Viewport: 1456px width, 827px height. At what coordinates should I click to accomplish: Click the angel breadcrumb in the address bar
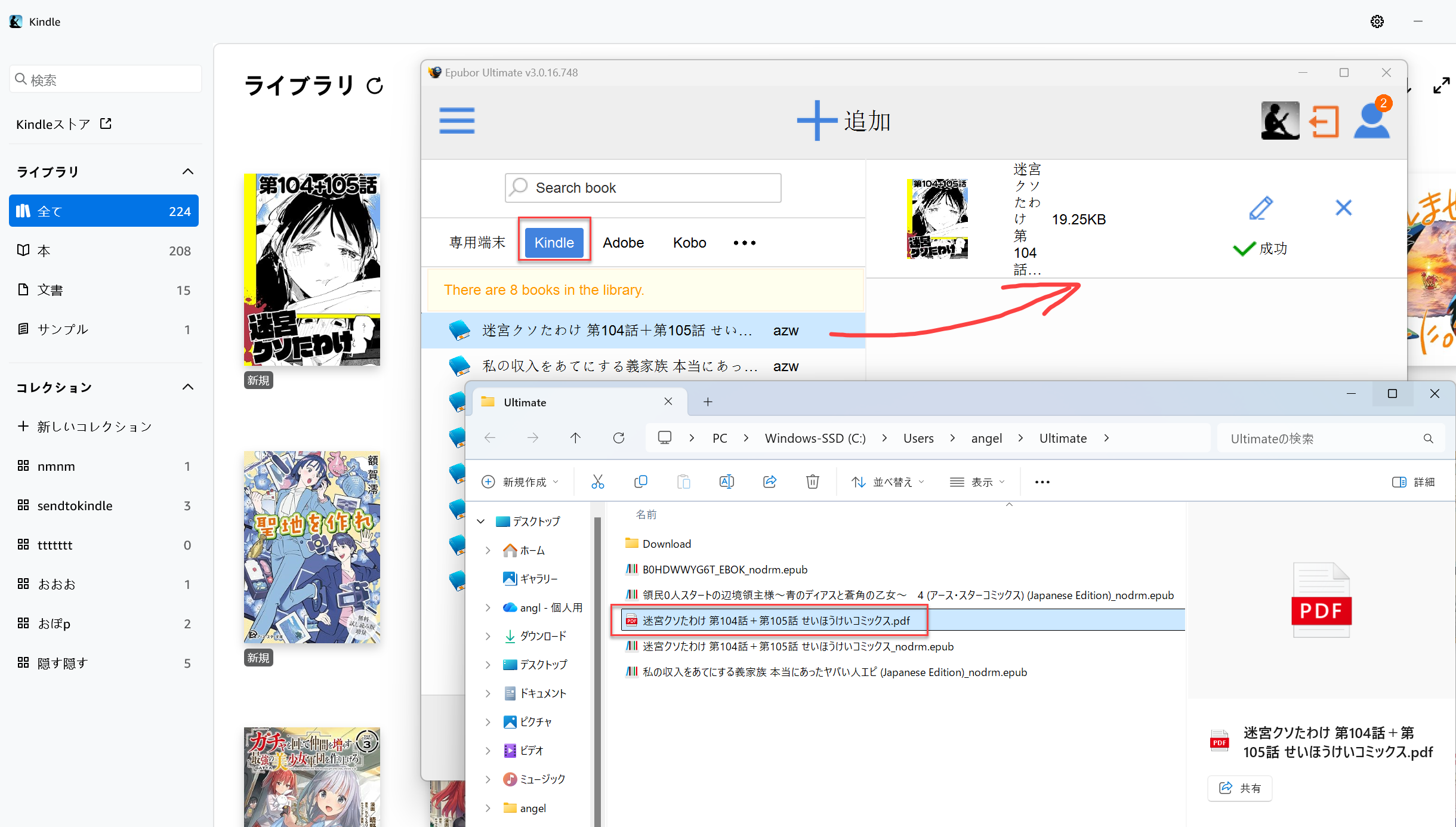986,438
